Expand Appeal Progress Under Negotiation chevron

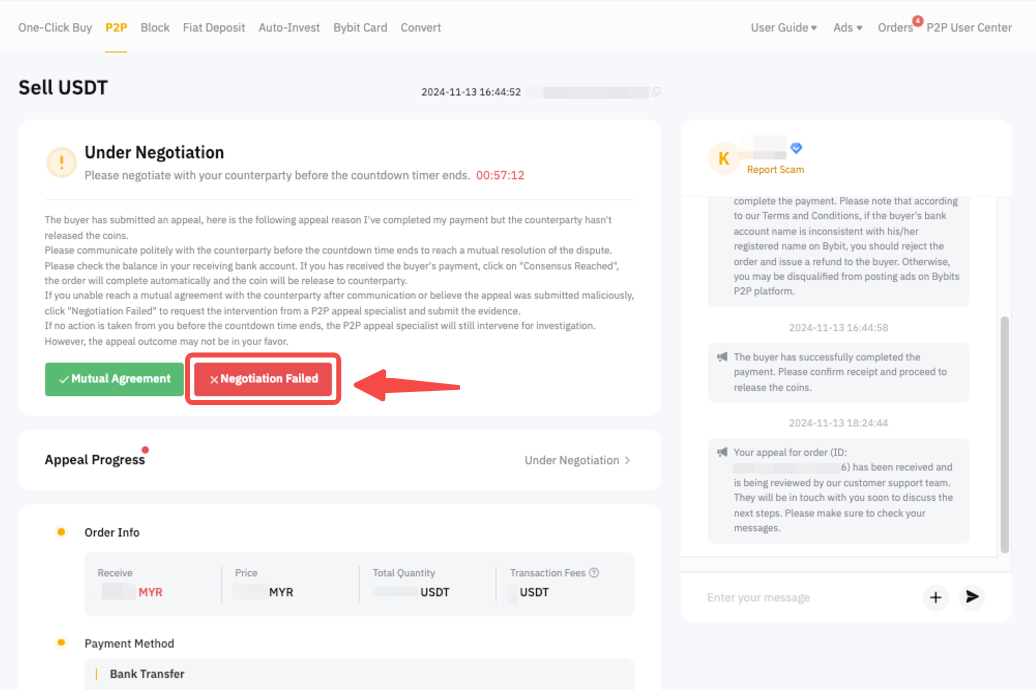pos(627,461)
